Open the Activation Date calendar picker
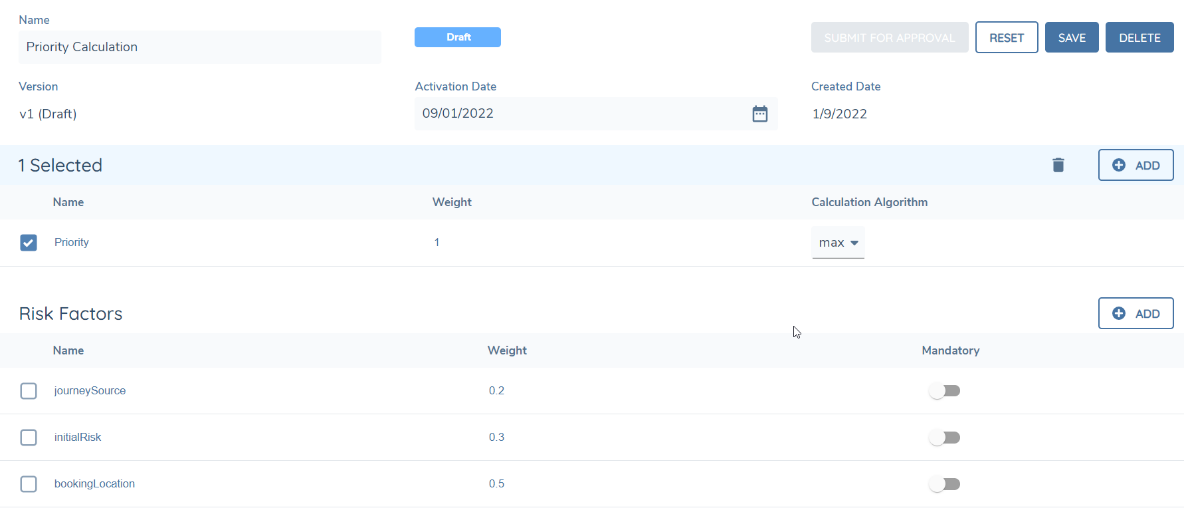 (x=760, y=114)
